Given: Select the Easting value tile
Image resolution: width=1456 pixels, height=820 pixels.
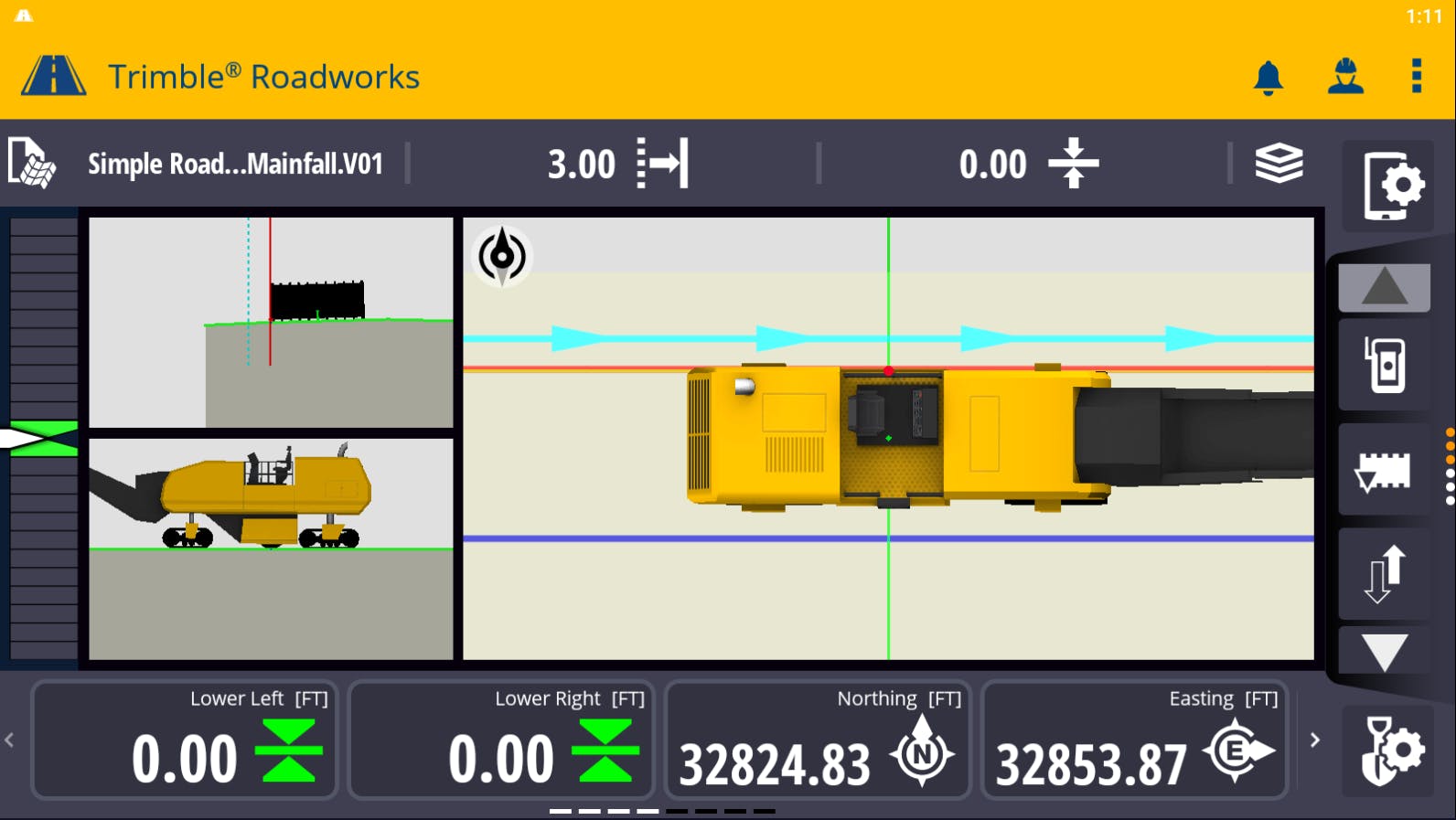Looking at the screenshot, I should pos(1134,740).
